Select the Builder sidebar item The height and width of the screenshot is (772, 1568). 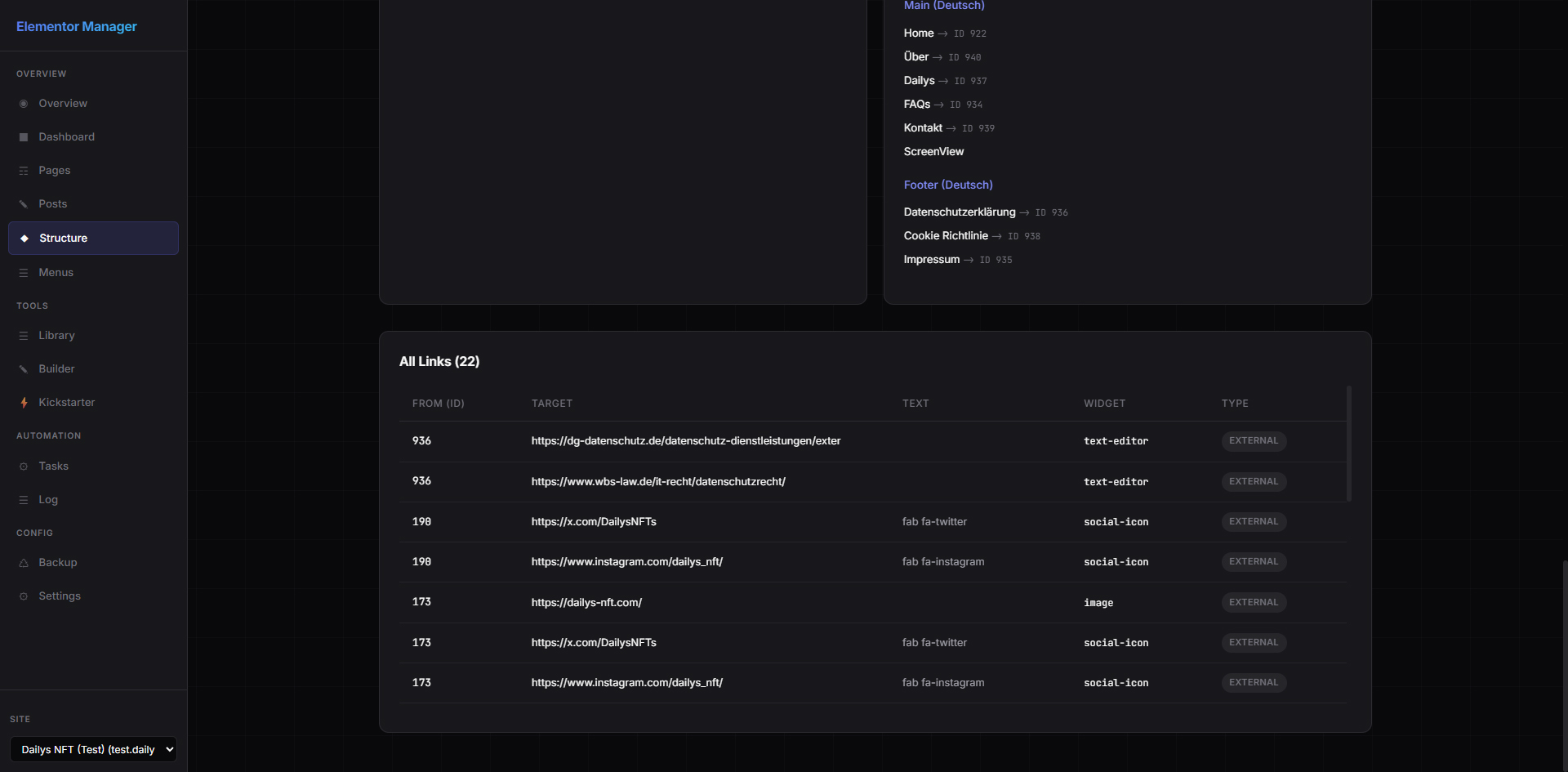tap(56, 369)
